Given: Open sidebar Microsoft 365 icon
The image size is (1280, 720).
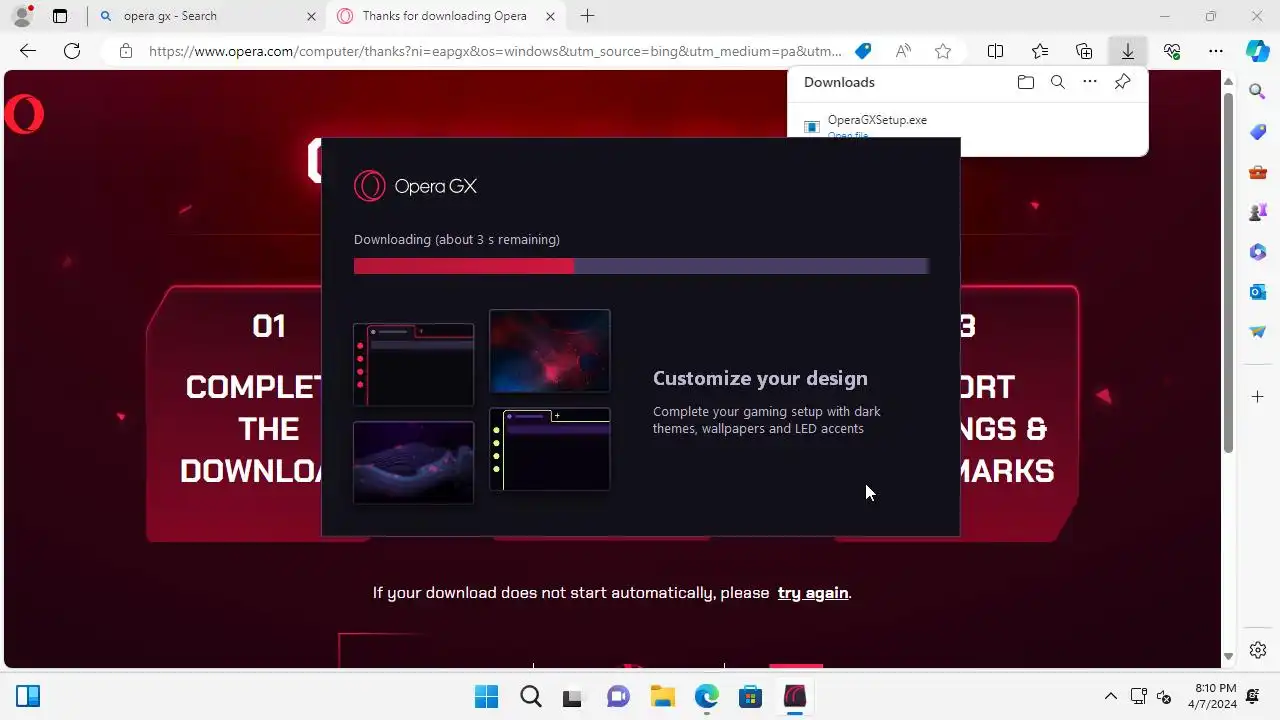Looking at the screenshot, I should (x=1258, y=252).
